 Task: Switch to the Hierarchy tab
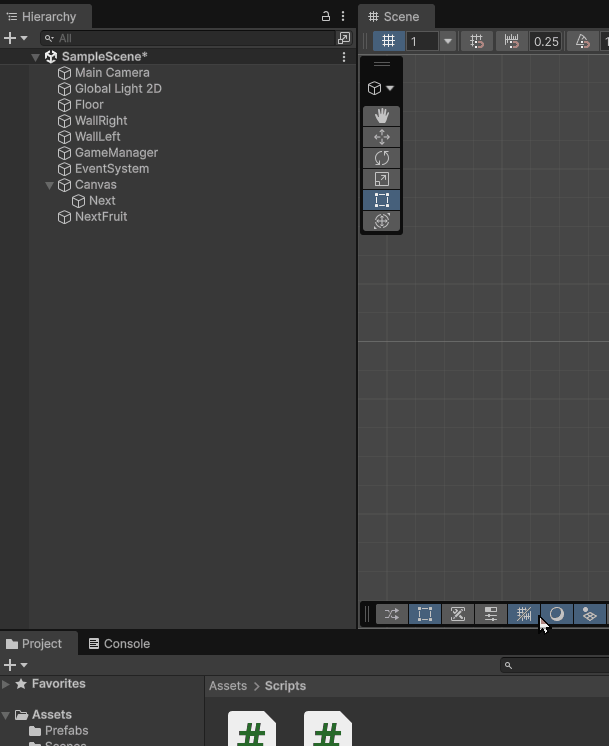[x=46, y=17]
